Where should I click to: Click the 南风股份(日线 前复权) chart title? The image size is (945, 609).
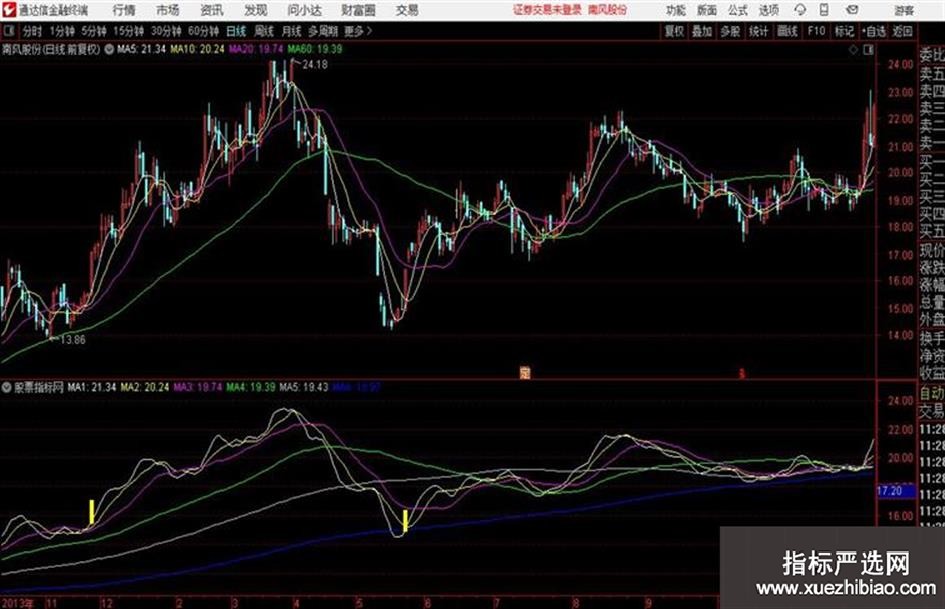[51, 49]
